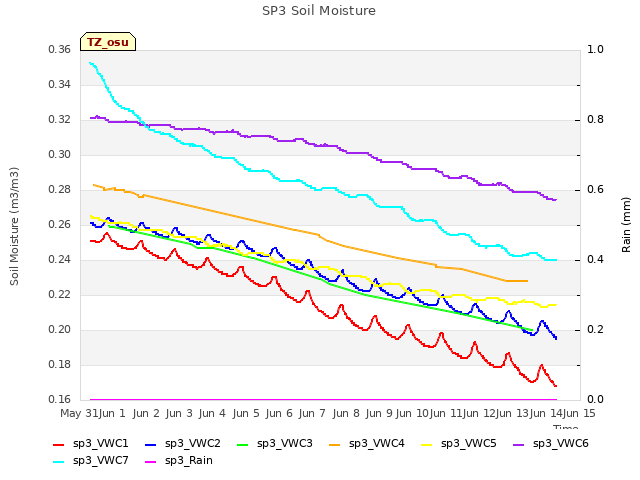This screenshot has height=480, width=640.
Task: Select the sp3_VWC5 legend label
Action: (469, 444)
